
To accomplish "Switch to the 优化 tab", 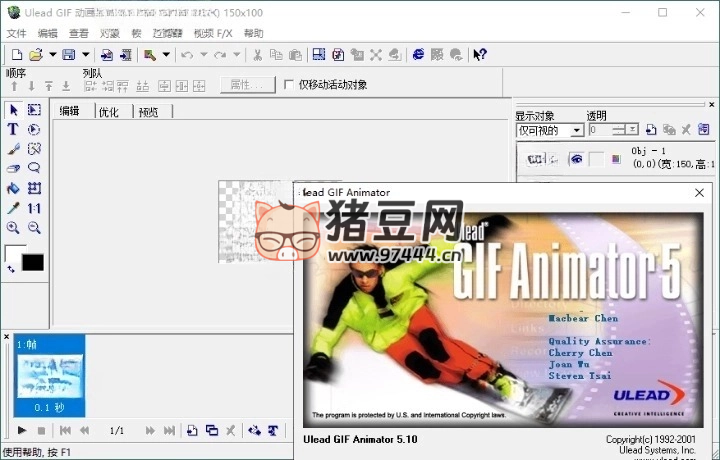I will (x=109, y=112).
